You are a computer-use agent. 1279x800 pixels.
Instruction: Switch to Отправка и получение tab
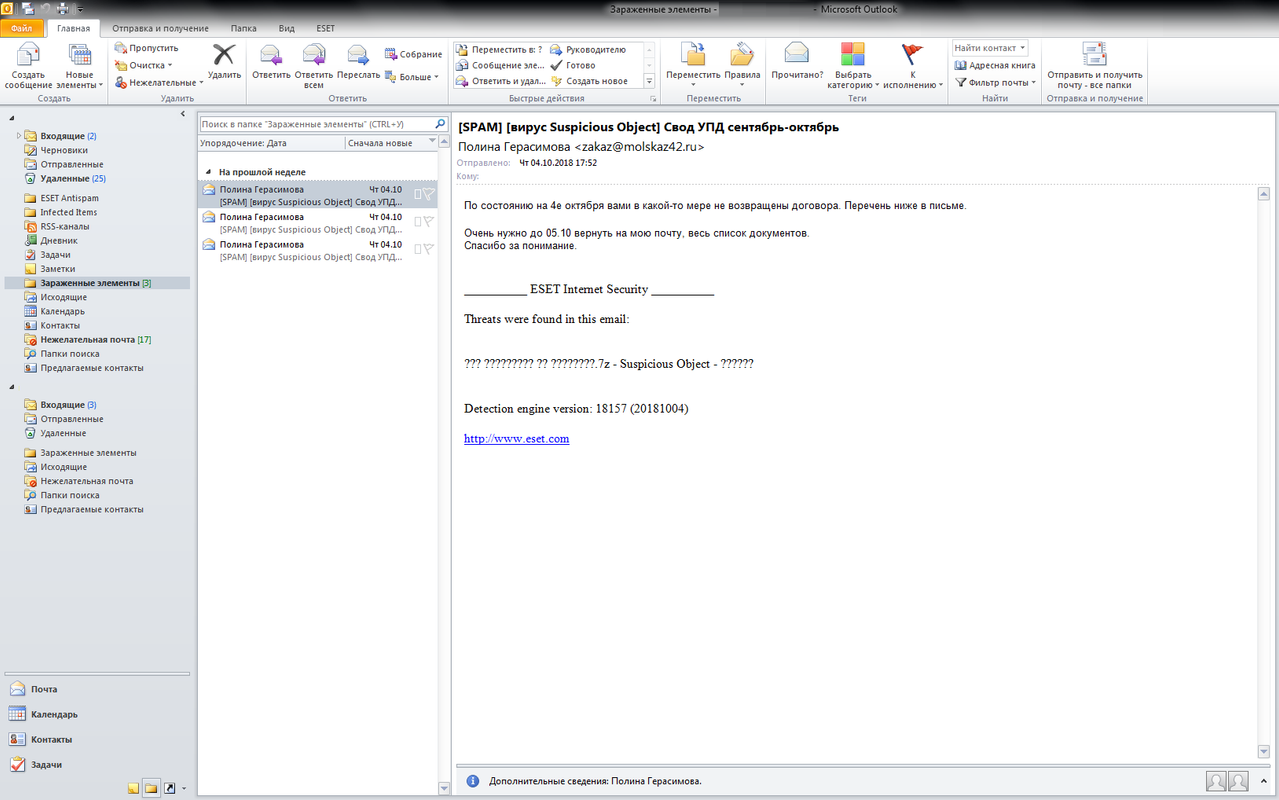point(161,28)
